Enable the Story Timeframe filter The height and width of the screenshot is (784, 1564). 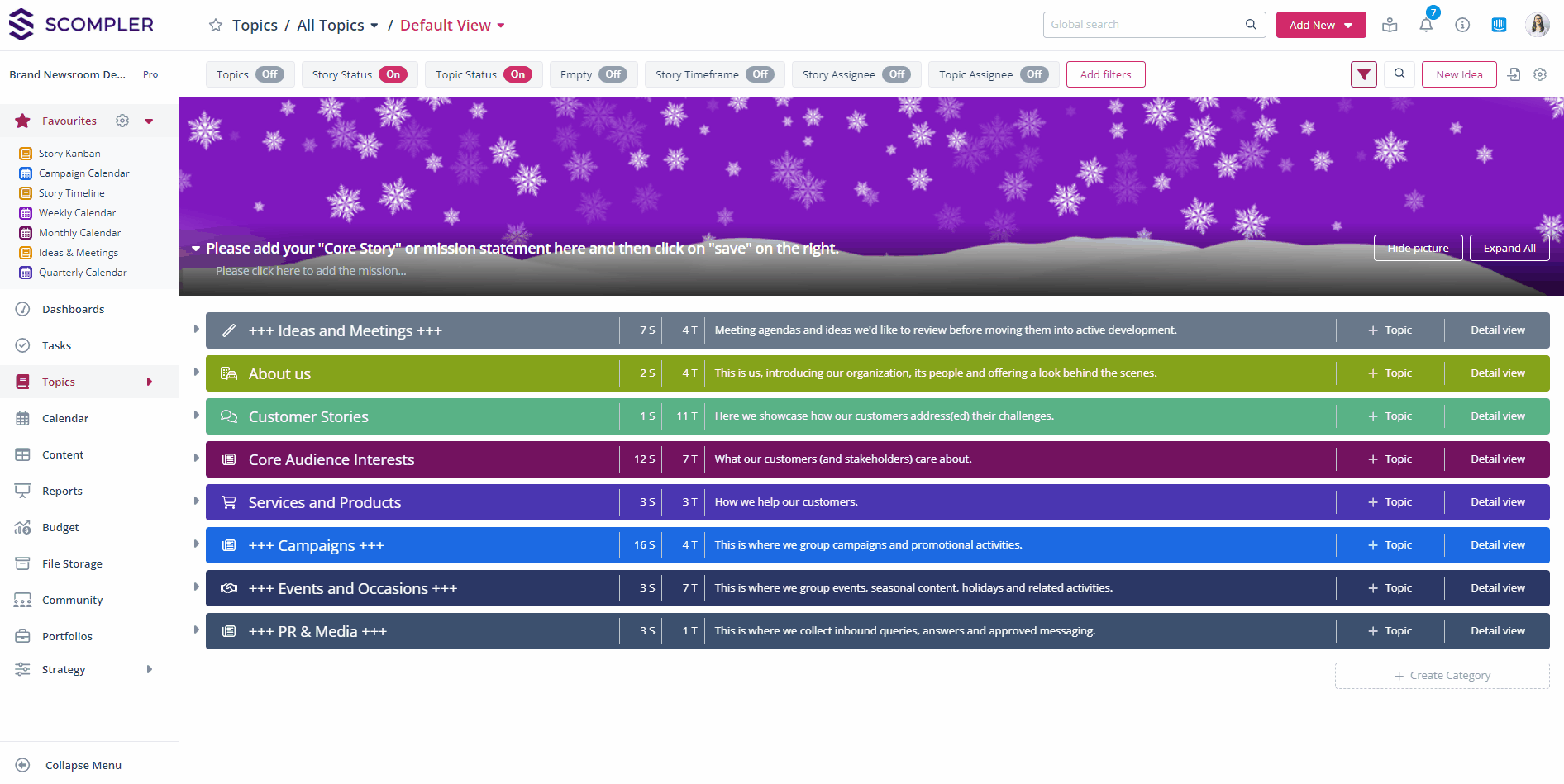tap(760, 74)
